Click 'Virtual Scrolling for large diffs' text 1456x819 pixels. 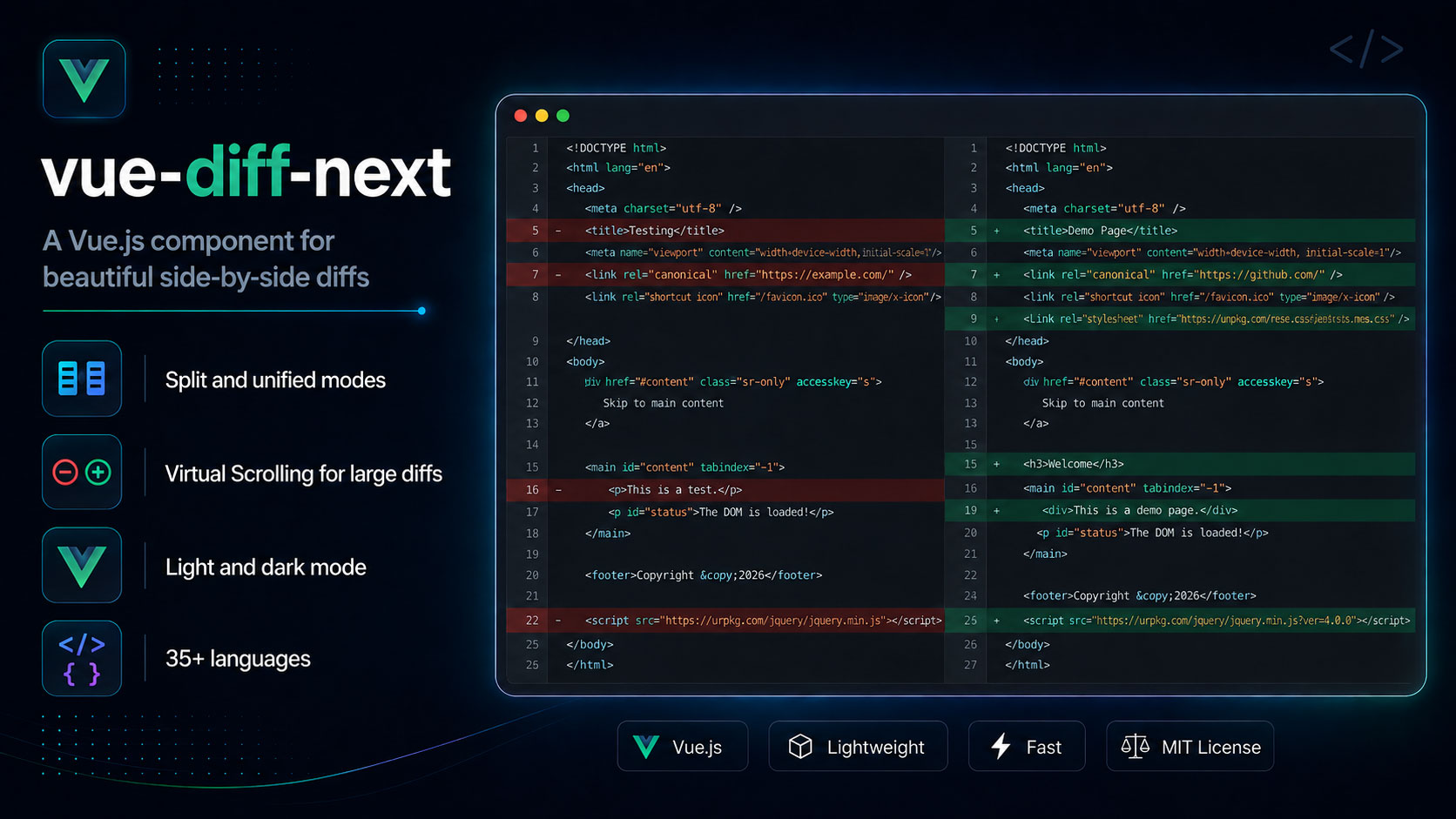(x=304, y=473)
